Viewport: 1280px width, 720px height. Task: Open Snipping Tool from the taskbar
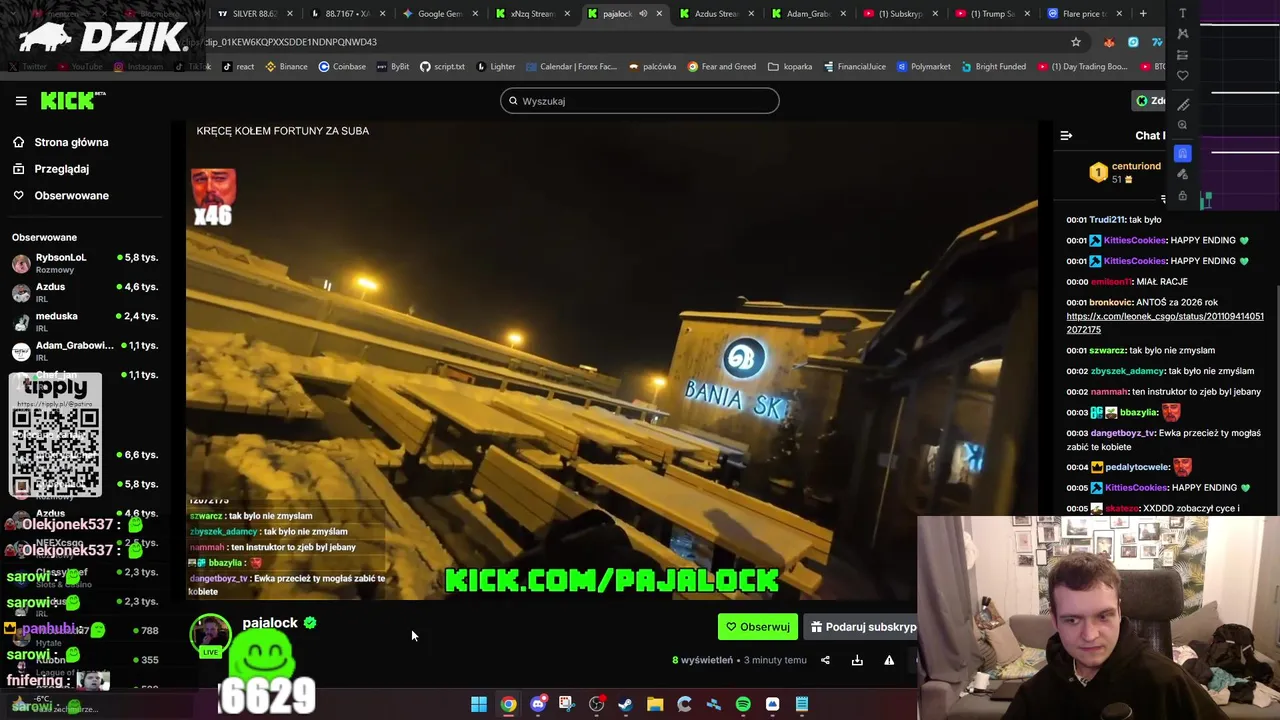click(x=567, y=704)
